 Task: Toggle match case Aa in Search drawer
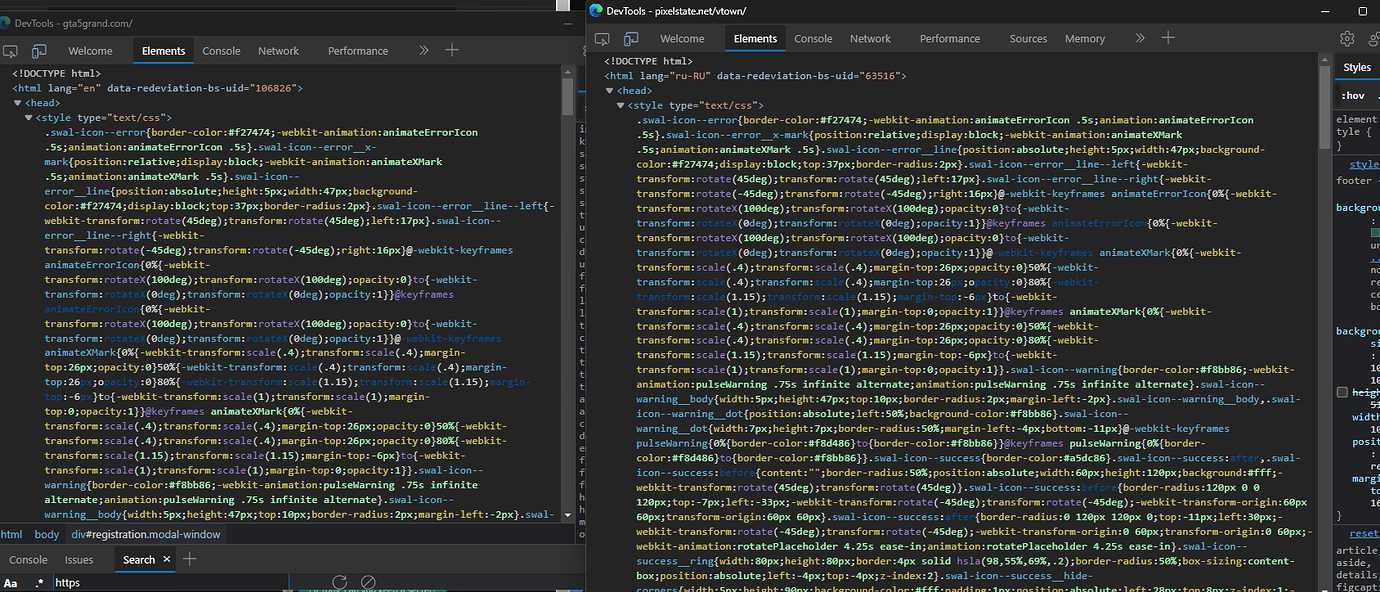pyautogui.click(x=11, y=583)
